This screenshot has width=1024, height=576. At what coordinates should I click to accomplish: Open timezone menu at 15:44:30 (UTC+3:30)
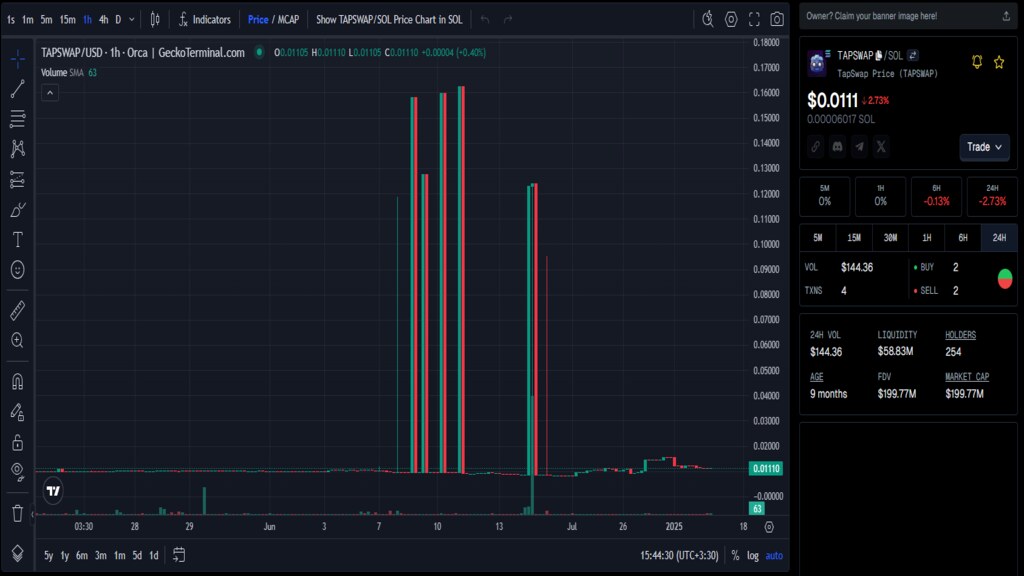coord(679,555)
